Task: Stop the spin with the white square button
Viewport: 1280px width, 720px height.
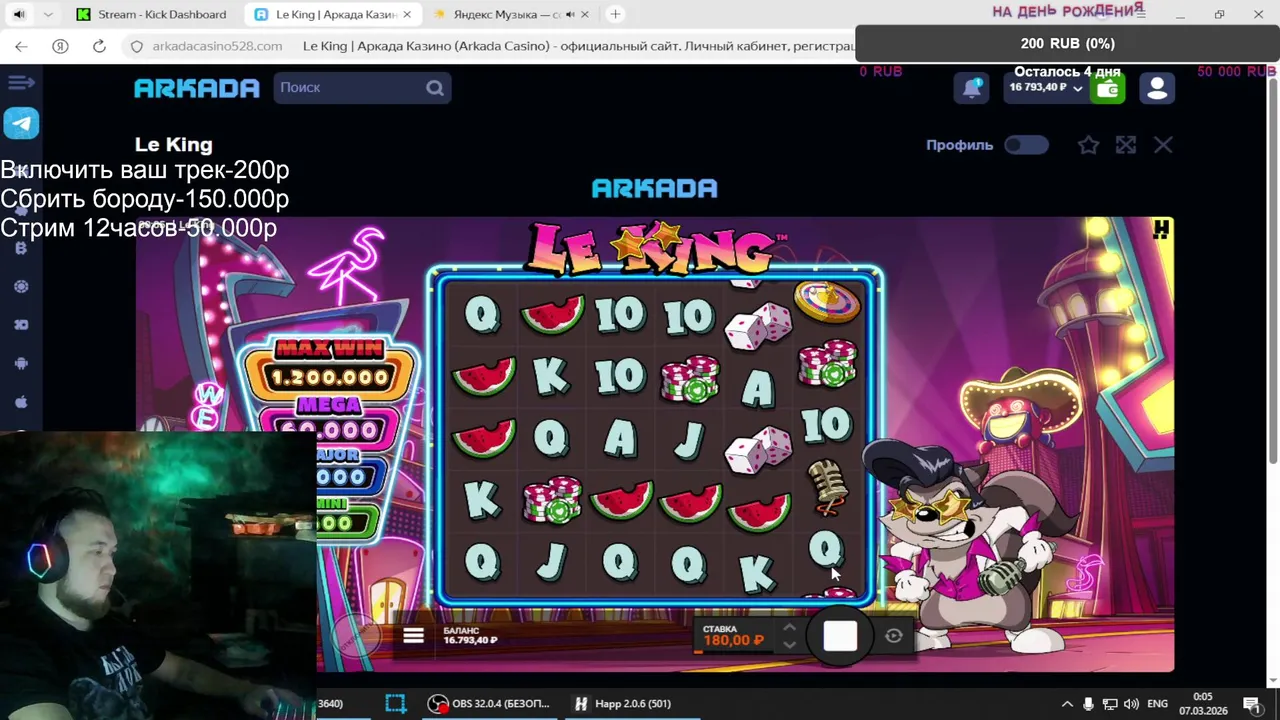Action: click(840, 636)
